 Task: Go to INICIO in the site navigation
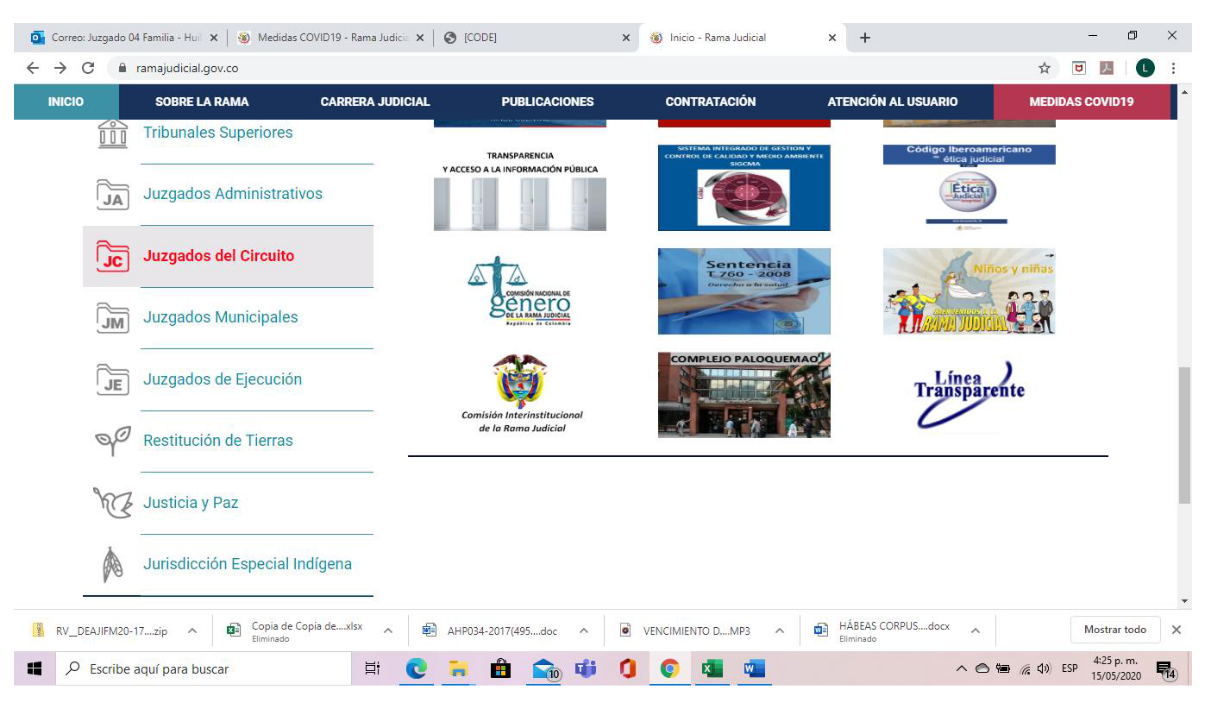point(66,102)
